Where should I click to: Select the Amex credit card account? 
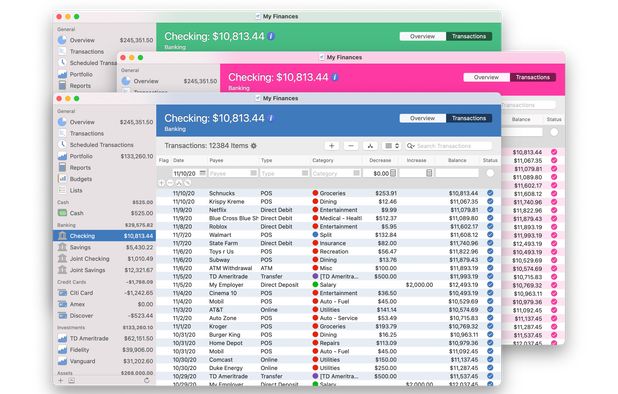pos(105,304)
